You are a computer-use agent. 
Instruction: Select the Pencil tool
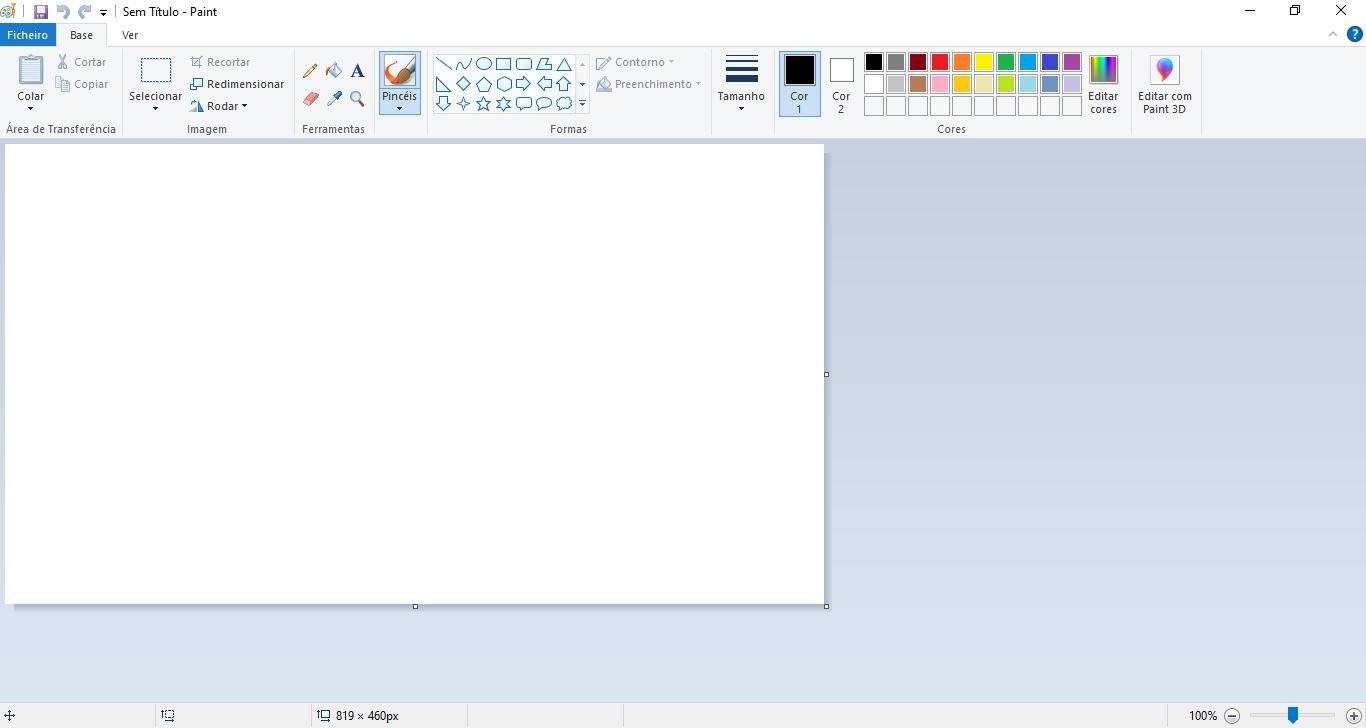[x=310, y=70]
